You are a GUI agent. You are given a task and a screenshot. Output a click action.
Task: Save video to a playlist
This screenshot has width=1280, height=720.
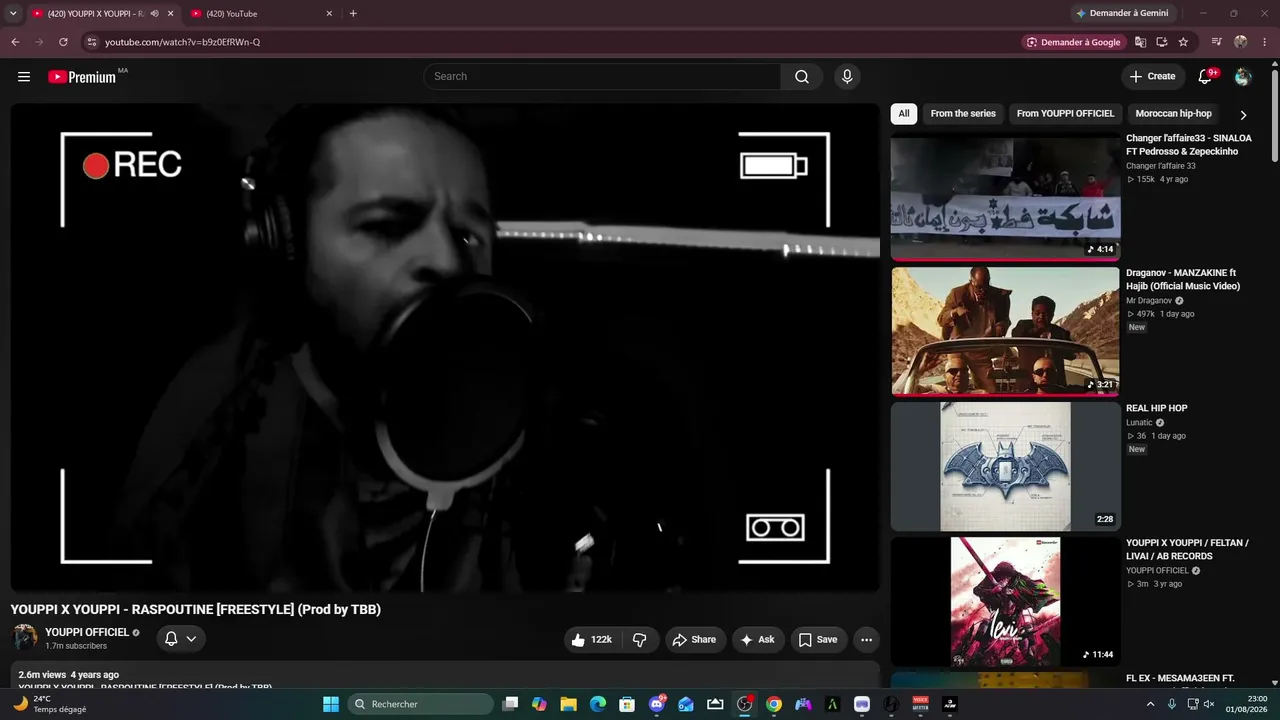click(818, 640)
